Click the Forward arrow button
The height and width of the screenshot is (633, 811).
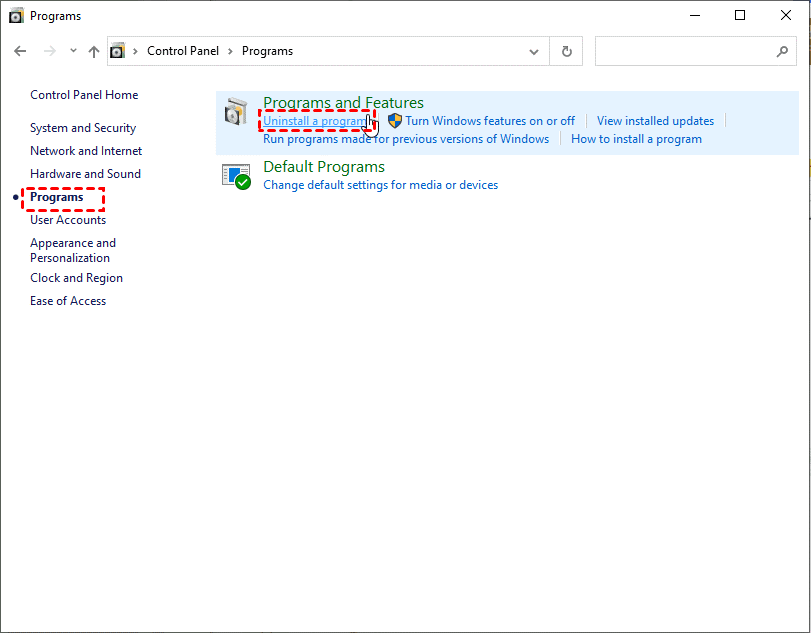click(x=50, y=51)
